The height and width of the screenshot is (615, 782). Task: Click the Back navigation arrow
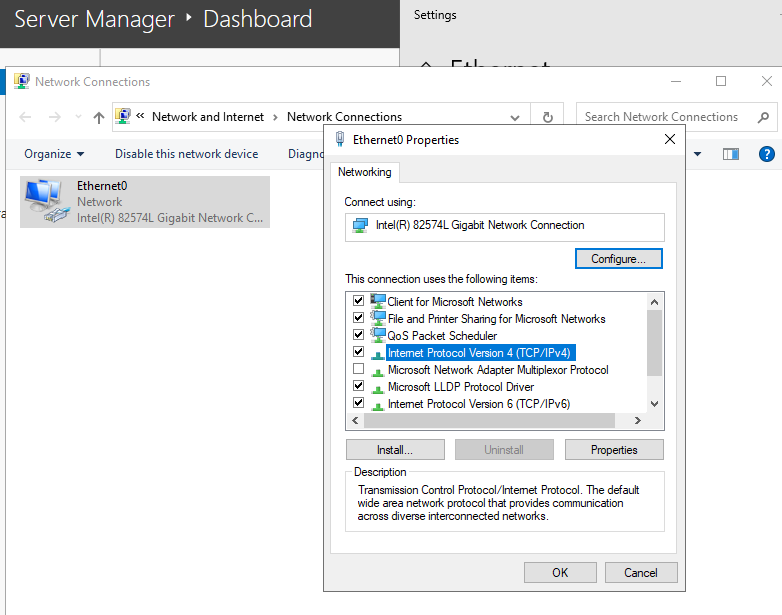click(x=26, y=117)
